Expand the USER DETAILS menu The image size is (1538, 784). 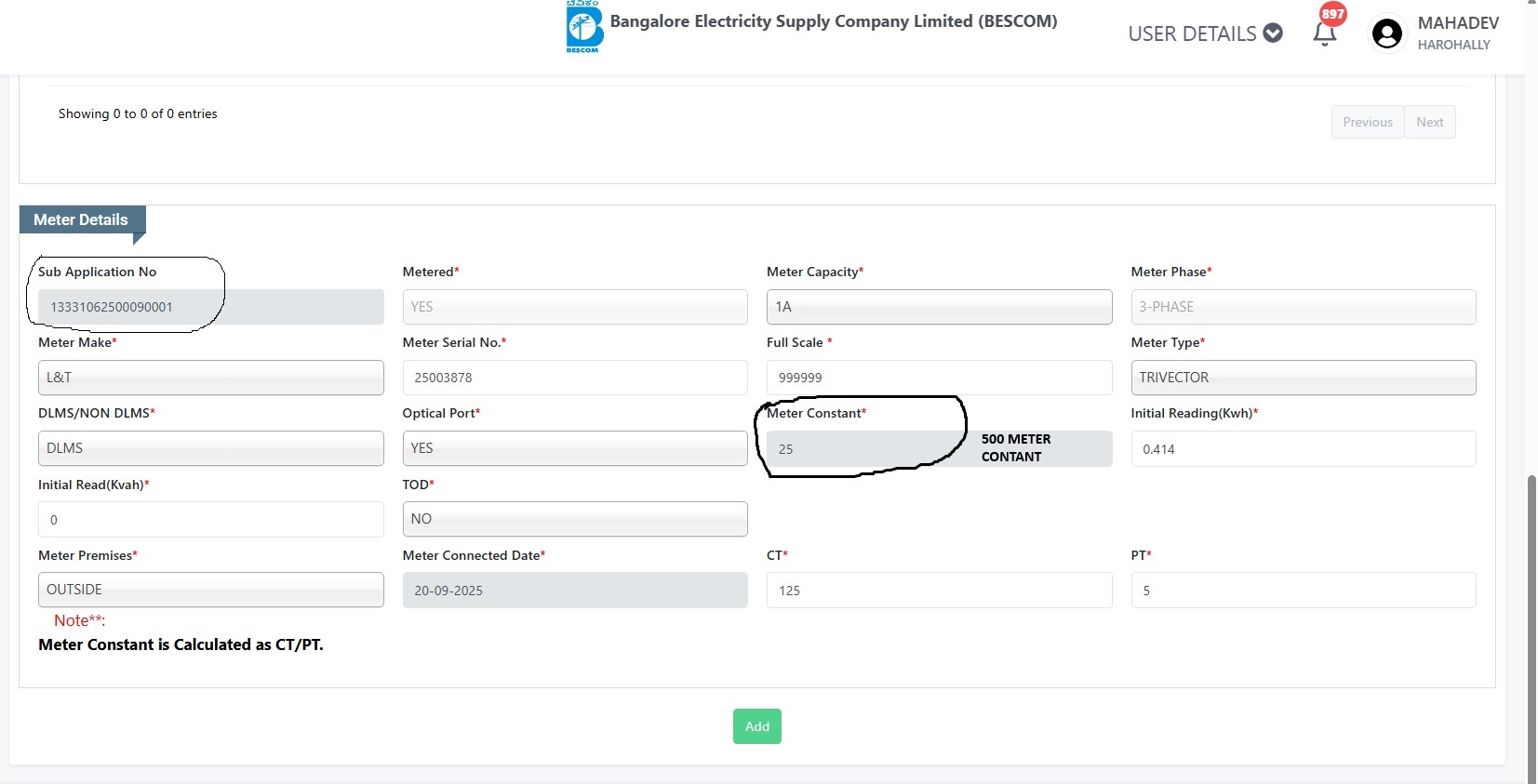pyautogui.click(x=1205, y=33)
